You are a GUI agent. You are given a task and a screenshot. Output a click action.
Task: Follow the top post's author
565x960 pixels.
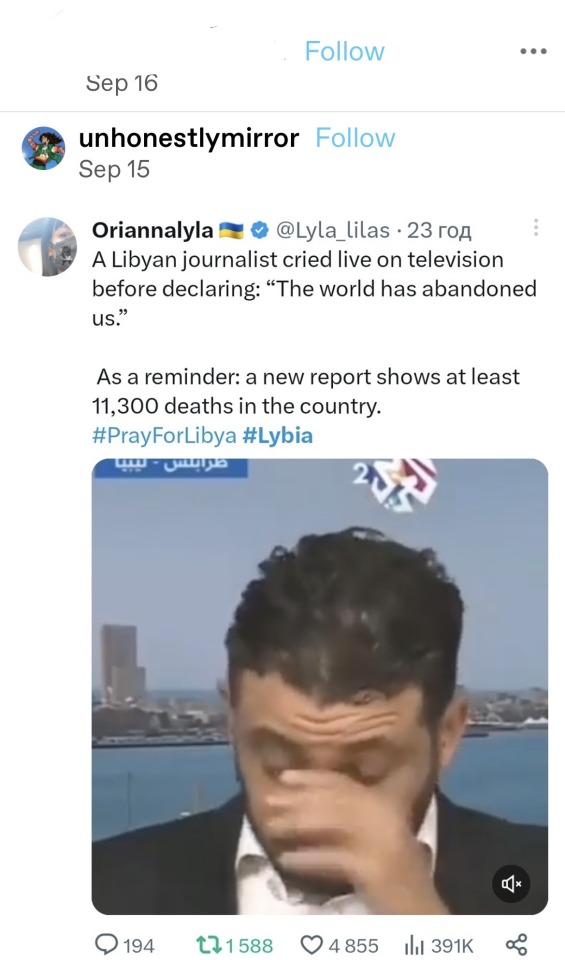(345, 51)
